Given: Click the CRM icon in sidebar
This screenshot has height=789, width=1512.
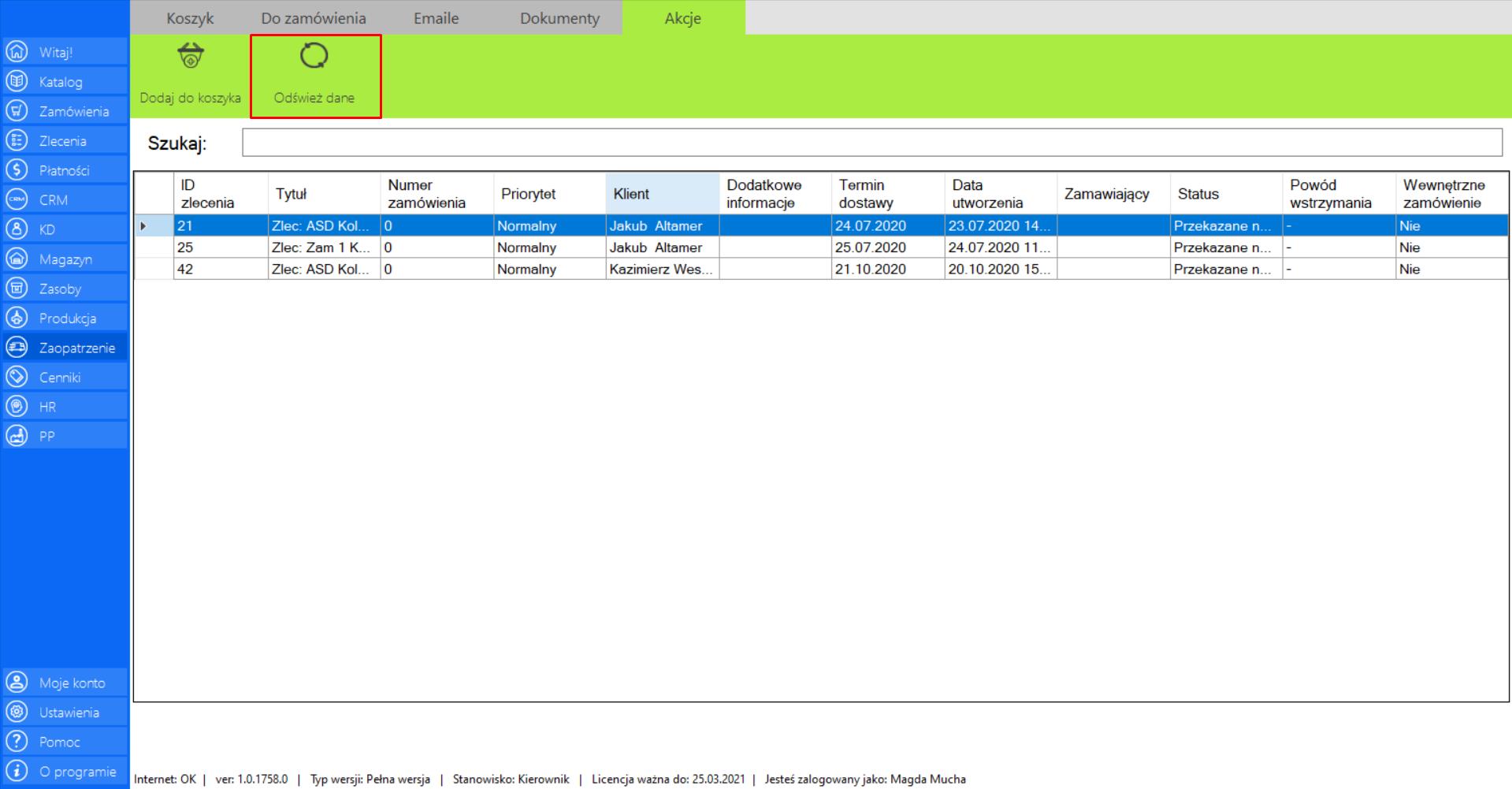Looking at the screenshot, I should 17,199.
